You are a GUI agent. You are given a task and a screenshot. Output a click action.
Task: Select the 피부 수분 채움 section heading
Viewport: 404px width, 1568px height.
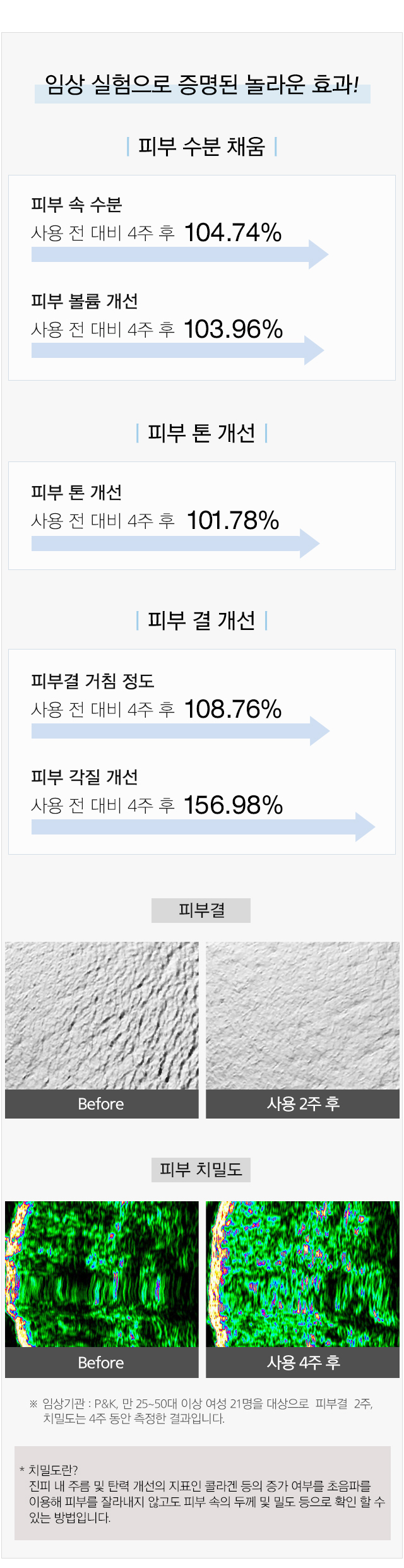point(202,146)
